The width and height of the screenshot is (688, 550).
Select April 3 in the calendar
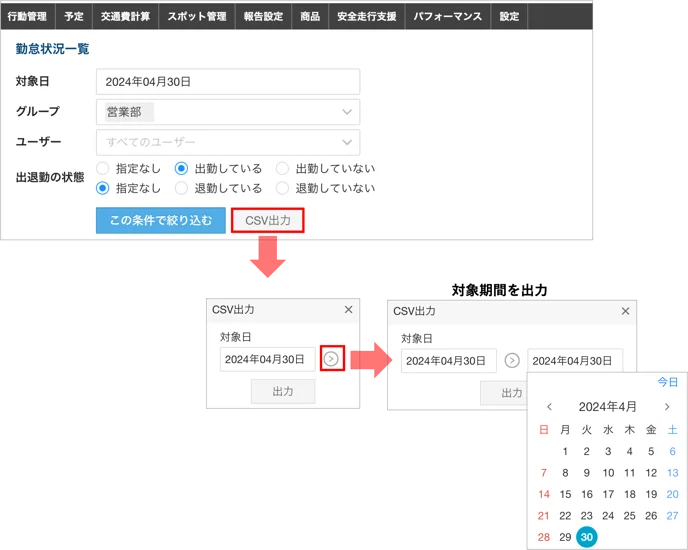click(608, 451)
